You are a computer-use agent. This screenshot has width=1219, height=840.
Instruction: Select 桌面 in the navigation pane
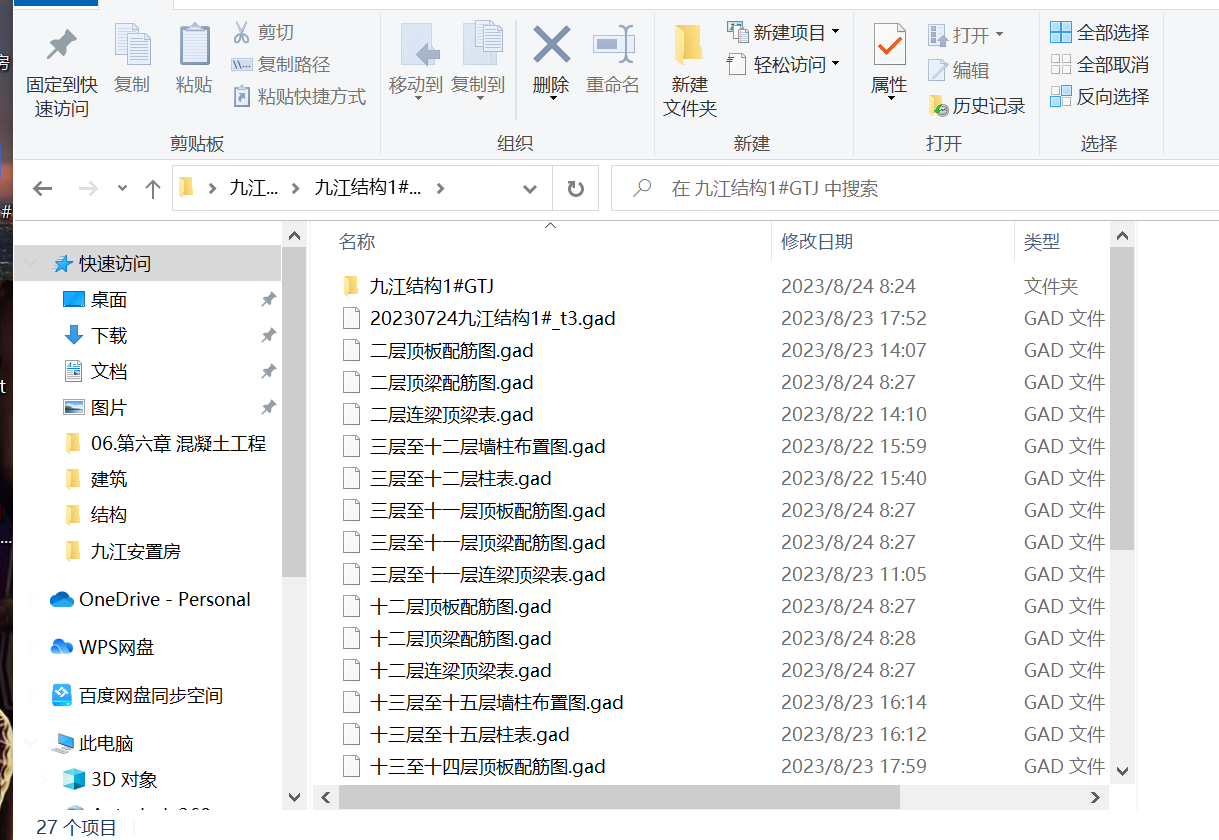pos(109,300)
